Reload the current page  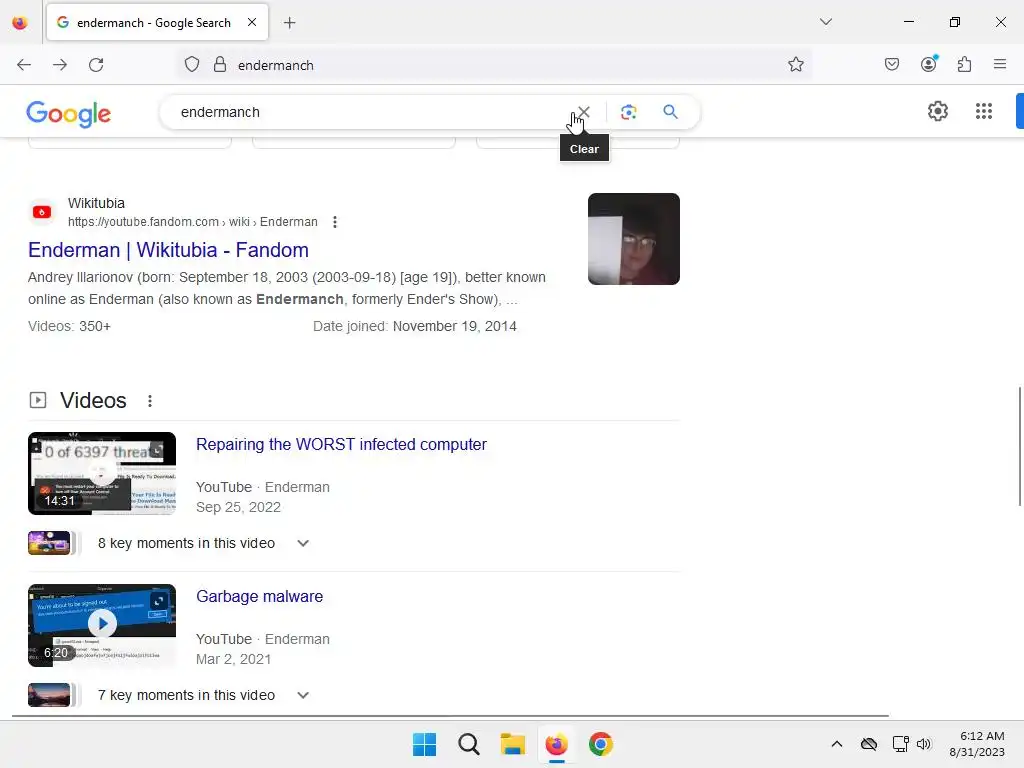click(x=96, y=65)
